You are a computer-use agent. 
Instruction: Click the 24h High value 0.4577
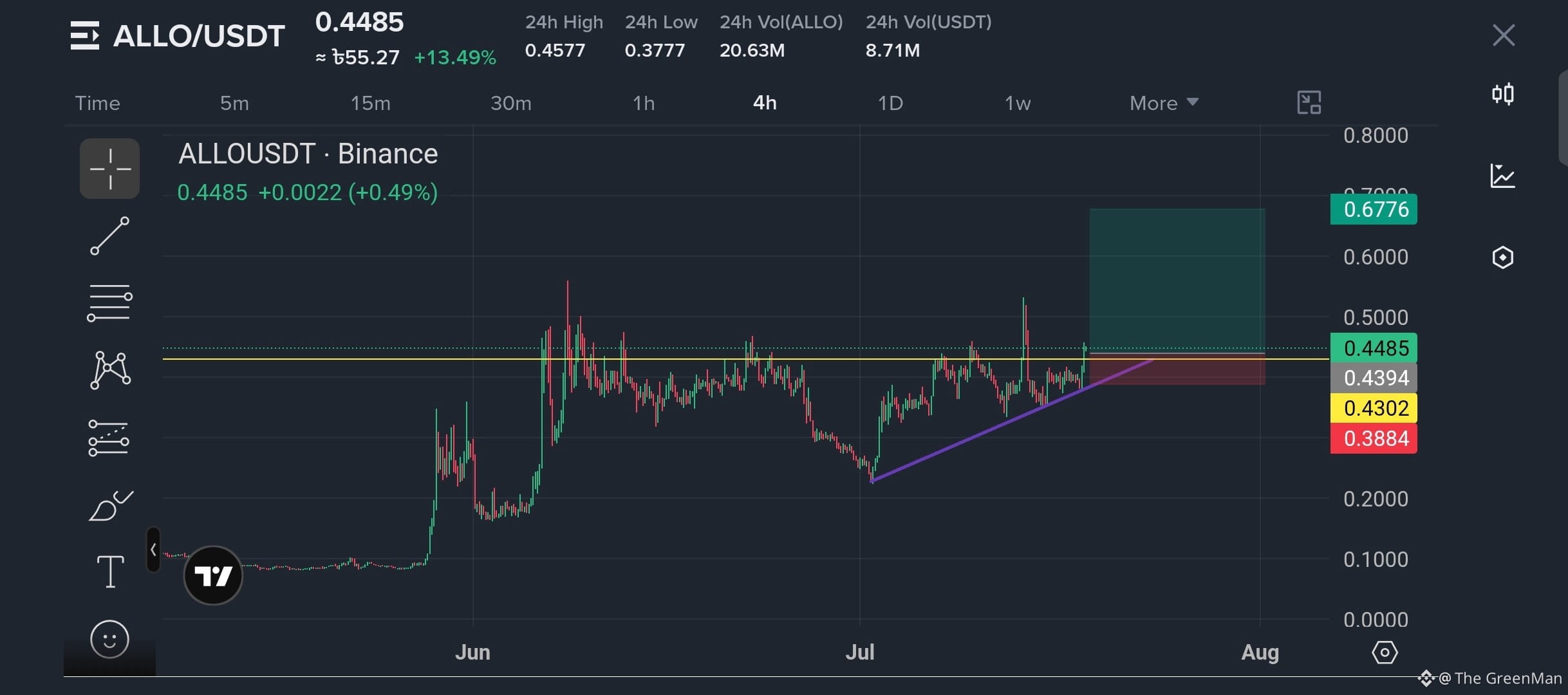[555, 50]
